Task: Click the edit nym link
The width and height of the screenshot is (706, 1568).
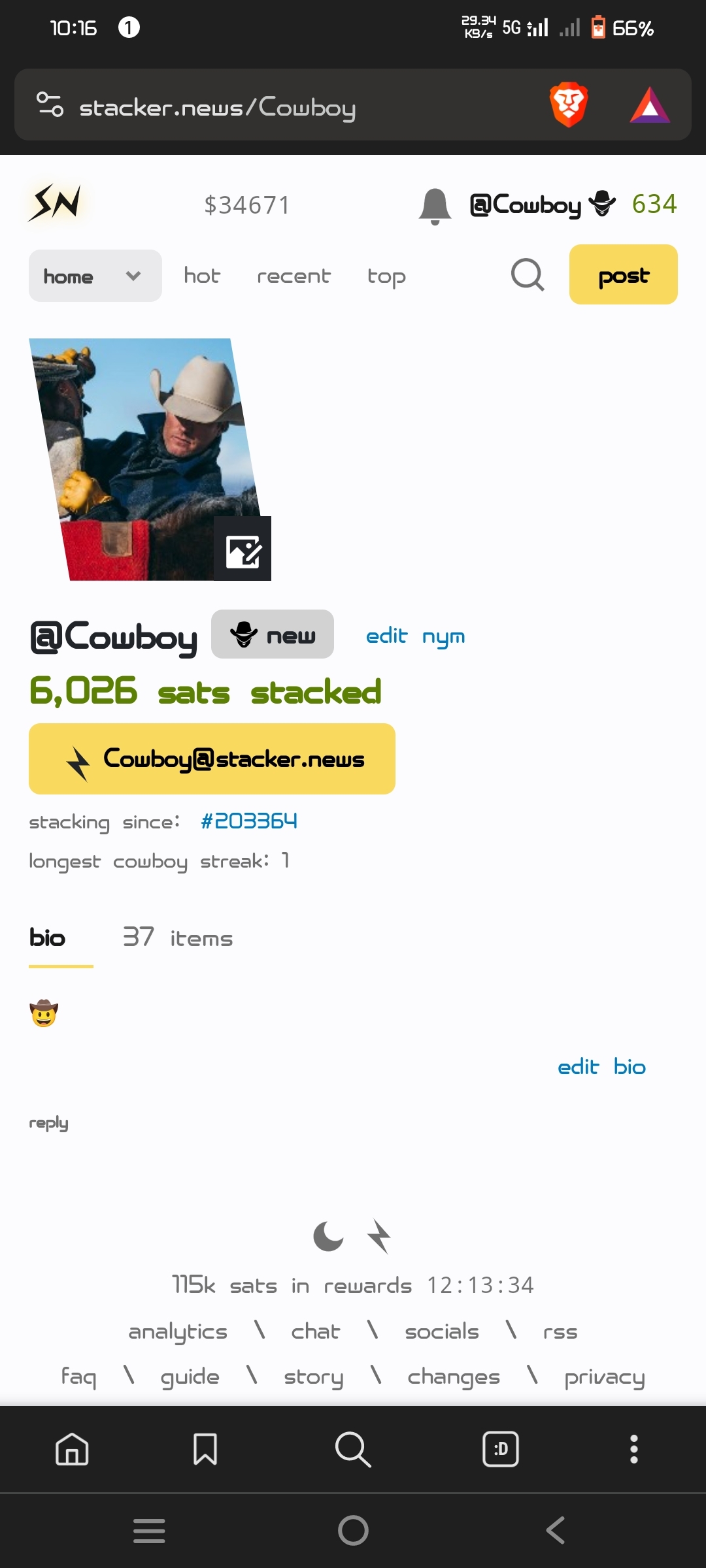Action: click(x=416, y=636)
